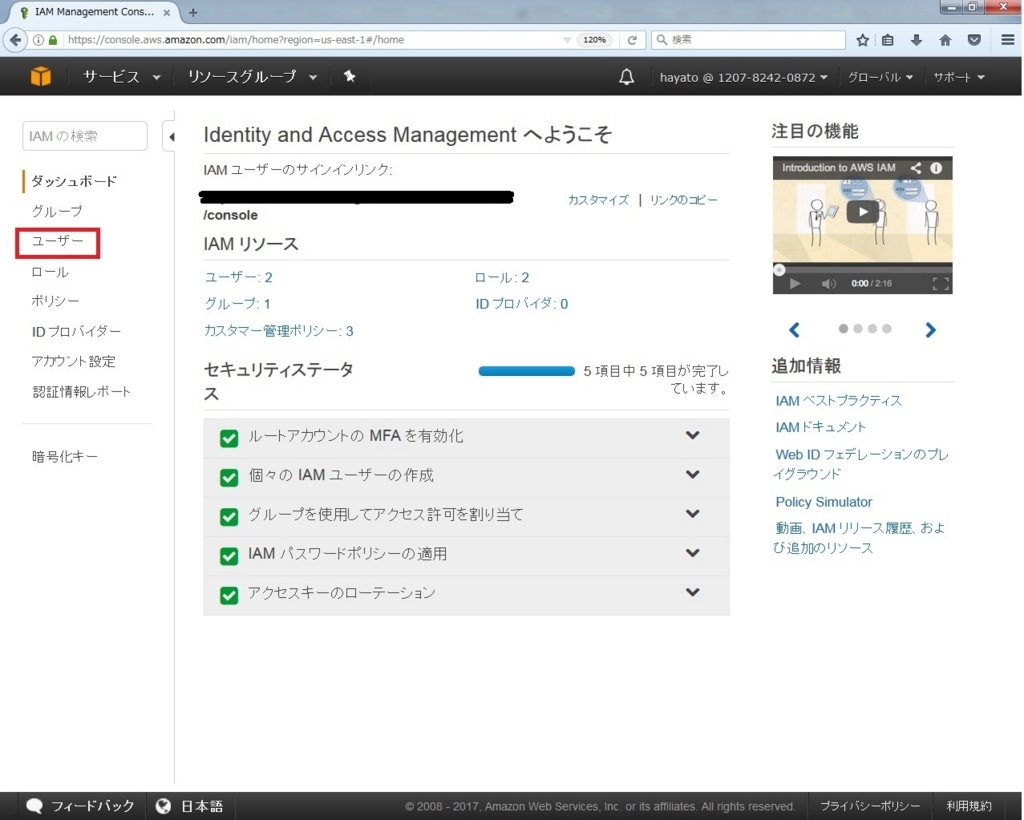Click the Pocket icon in toolbar

(974, 40)
